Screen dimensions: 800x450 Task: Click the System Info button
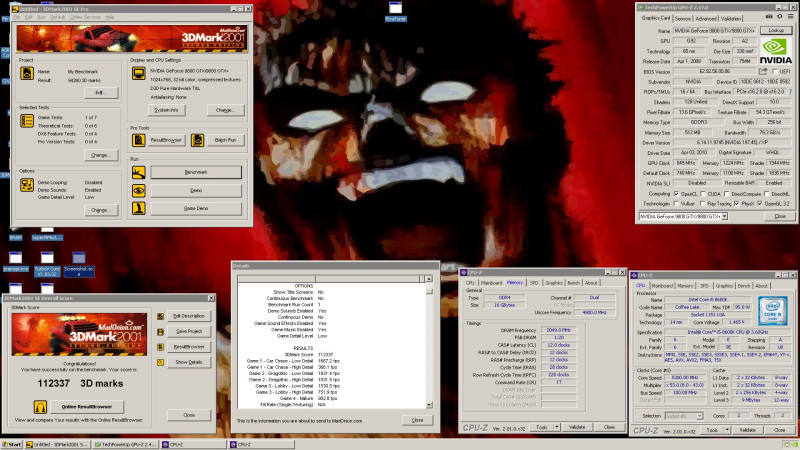[x=166, y=110]
